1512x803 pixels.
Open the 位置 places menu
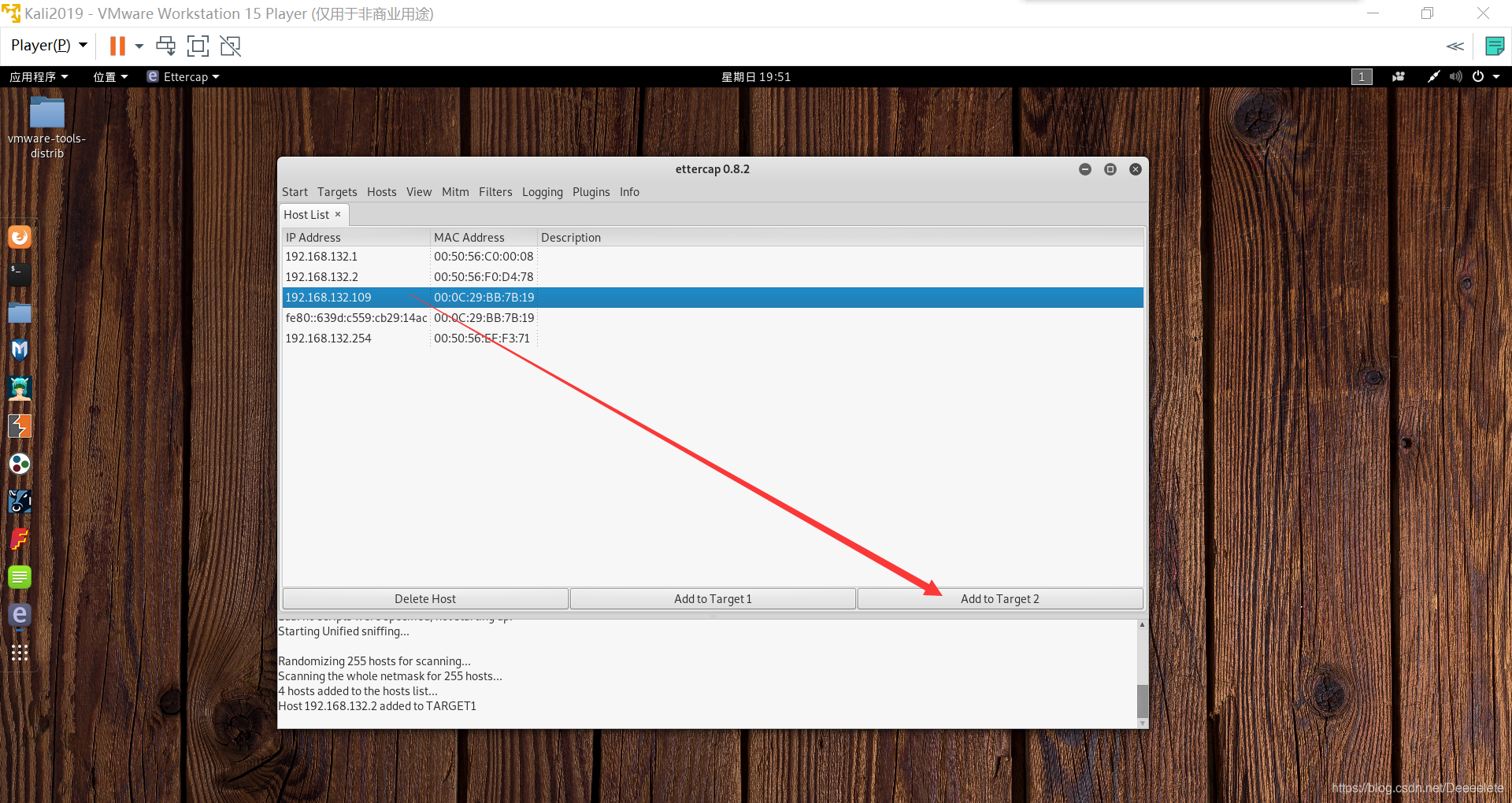[x=110, y=76]
